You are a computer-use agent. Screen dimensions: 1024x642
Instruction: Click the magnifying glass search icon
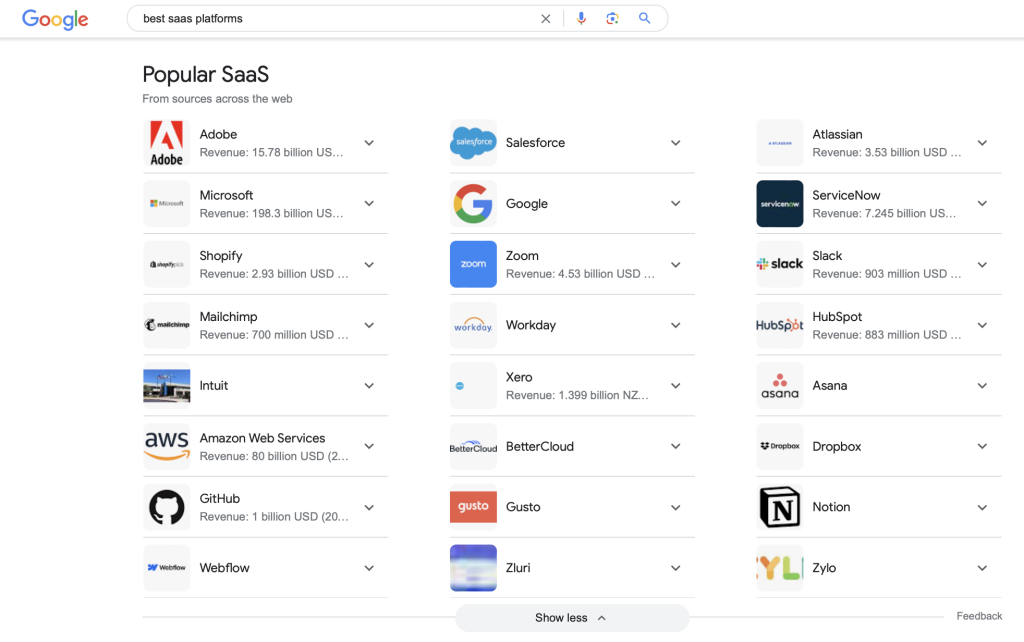[645, 18]
